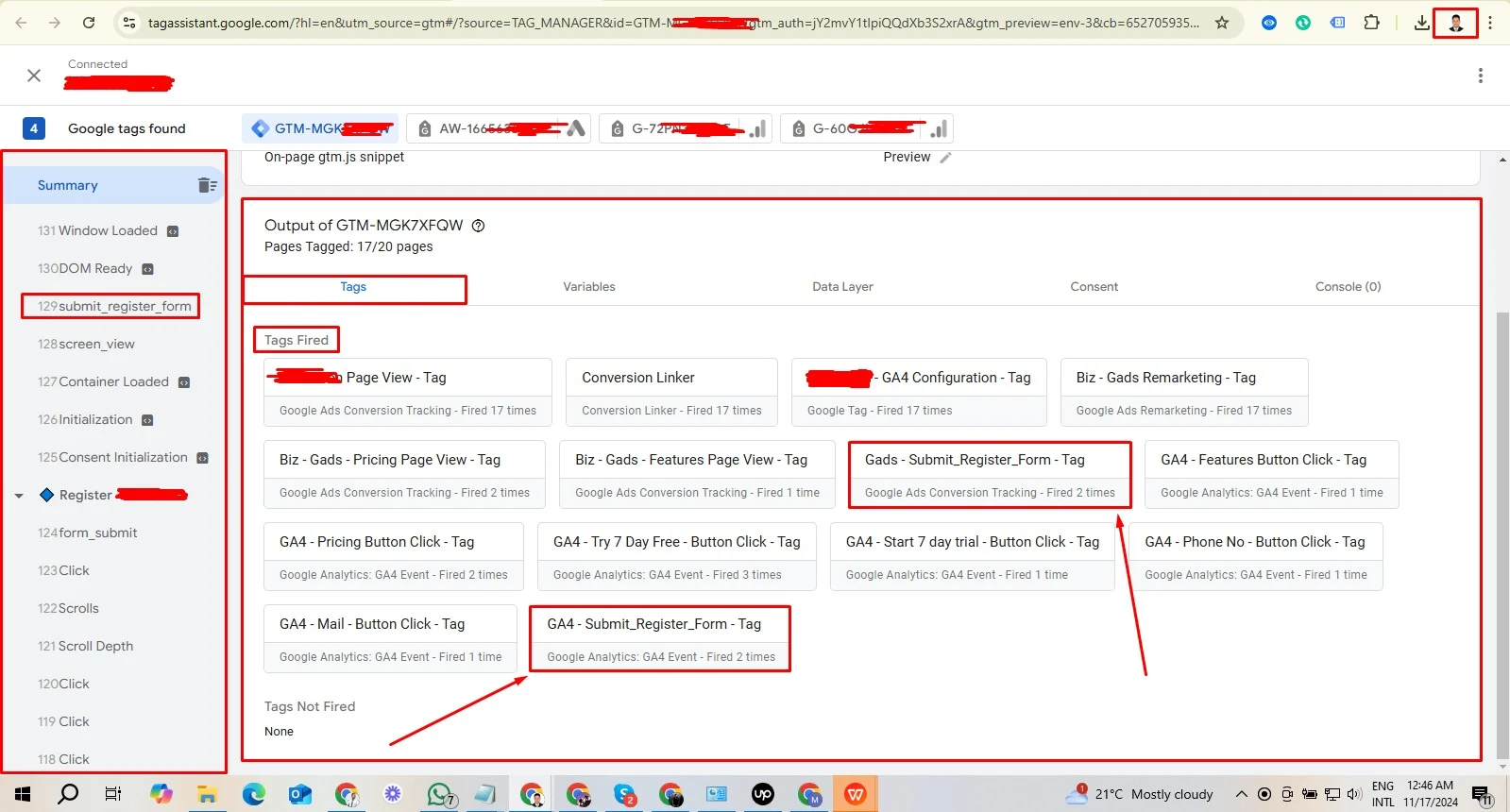Switch to the Data Layer tab

(842, 287)
